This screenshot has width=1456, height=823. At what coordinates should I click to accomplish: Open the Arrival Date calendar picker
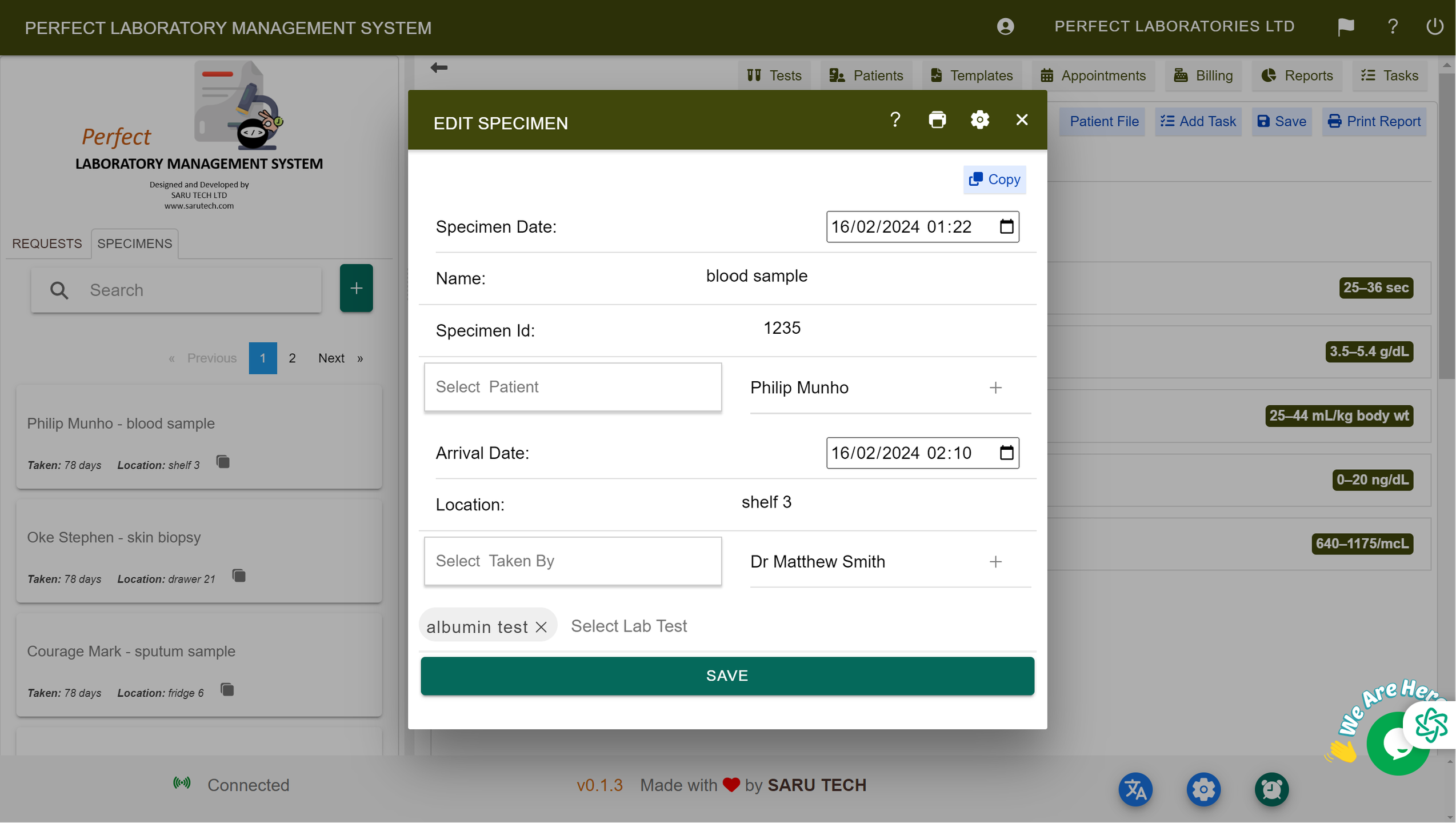(1006, 453)
